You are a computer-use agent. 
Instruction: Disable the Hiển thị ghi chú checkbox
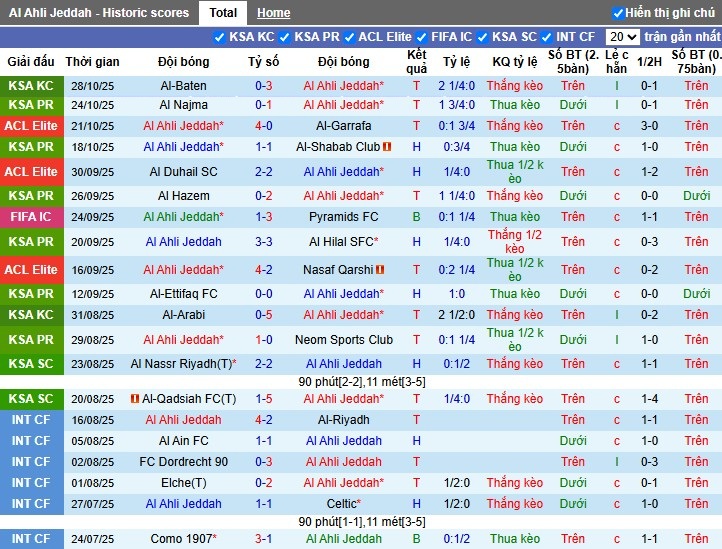[618, 13]
